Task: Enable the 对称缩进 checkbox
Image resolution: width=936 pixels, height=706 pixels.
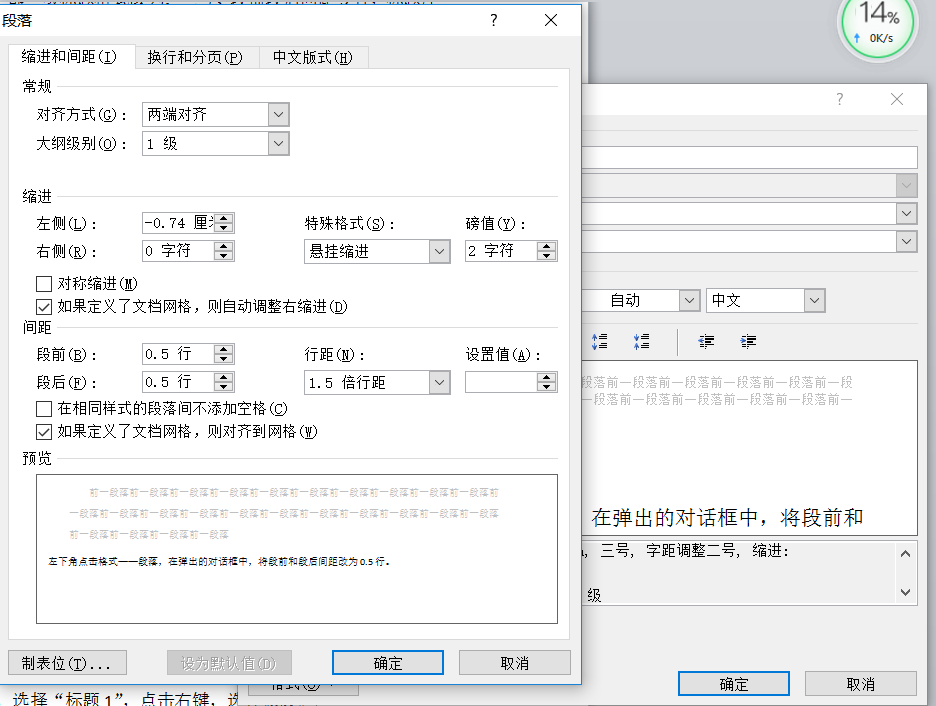Action: coord(43,283)
